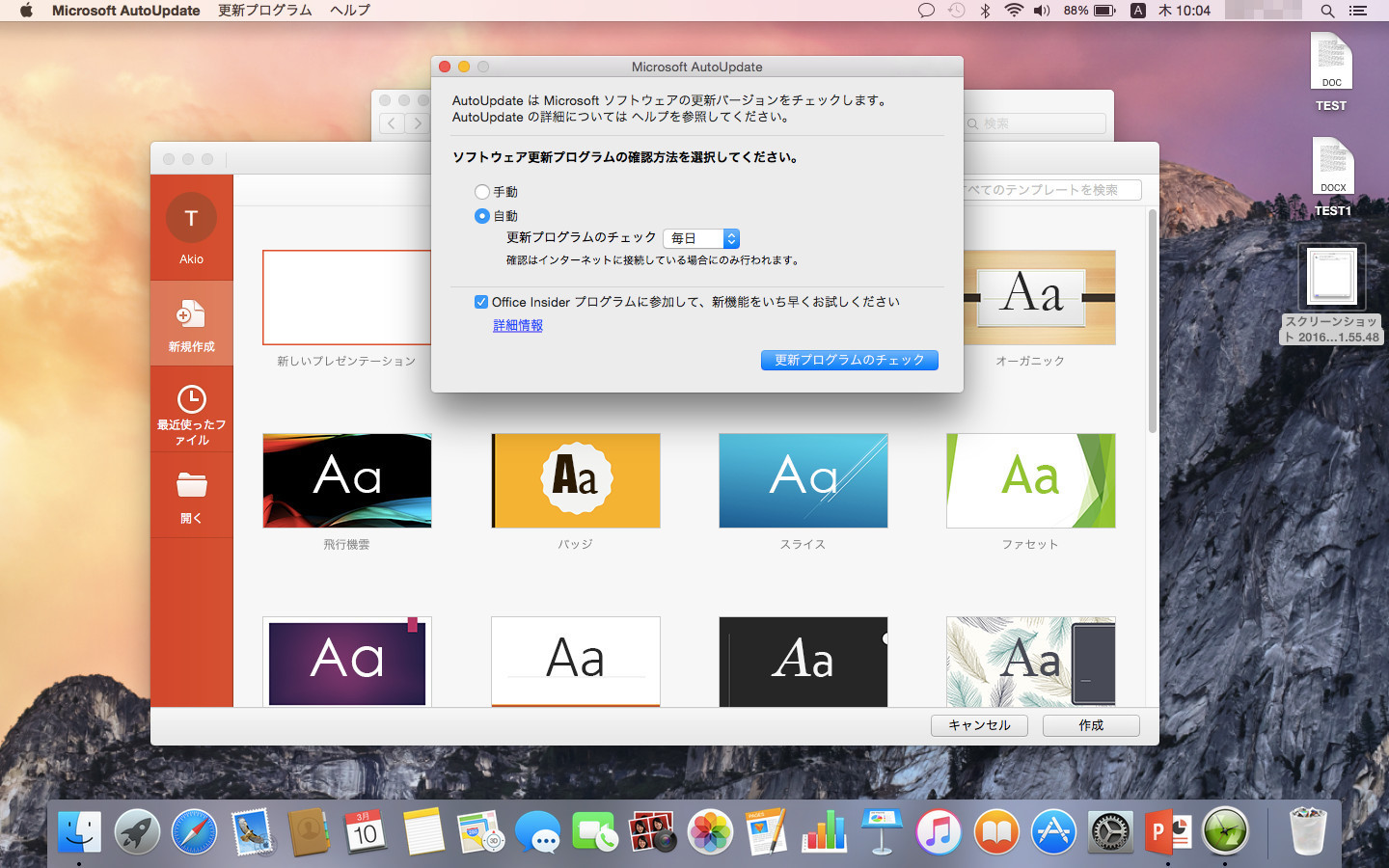
Task: Open Finder from the Dock
Action: 79,830
